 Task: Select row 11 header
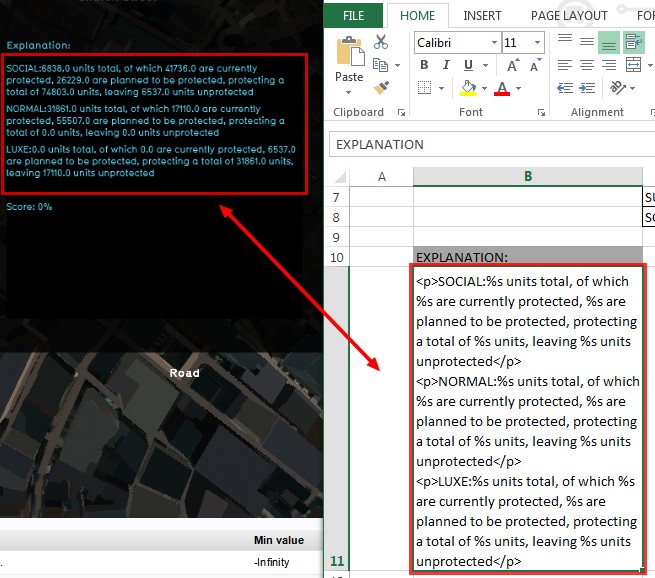coord(336,419)
